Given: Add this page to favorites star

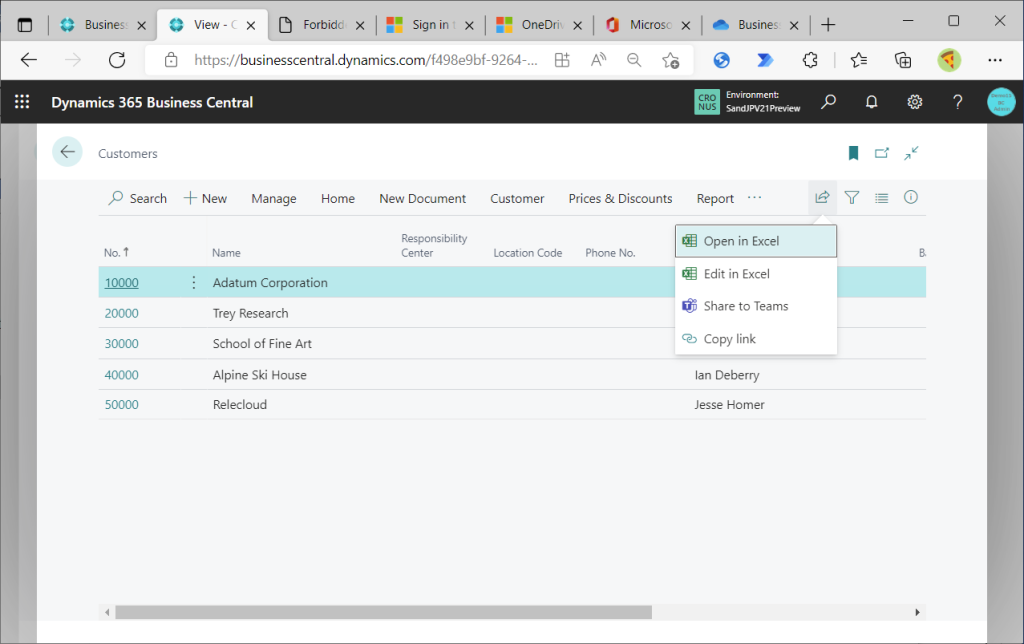Looking at the screenshot, I should pyautogui.click(x=671, y=60).
